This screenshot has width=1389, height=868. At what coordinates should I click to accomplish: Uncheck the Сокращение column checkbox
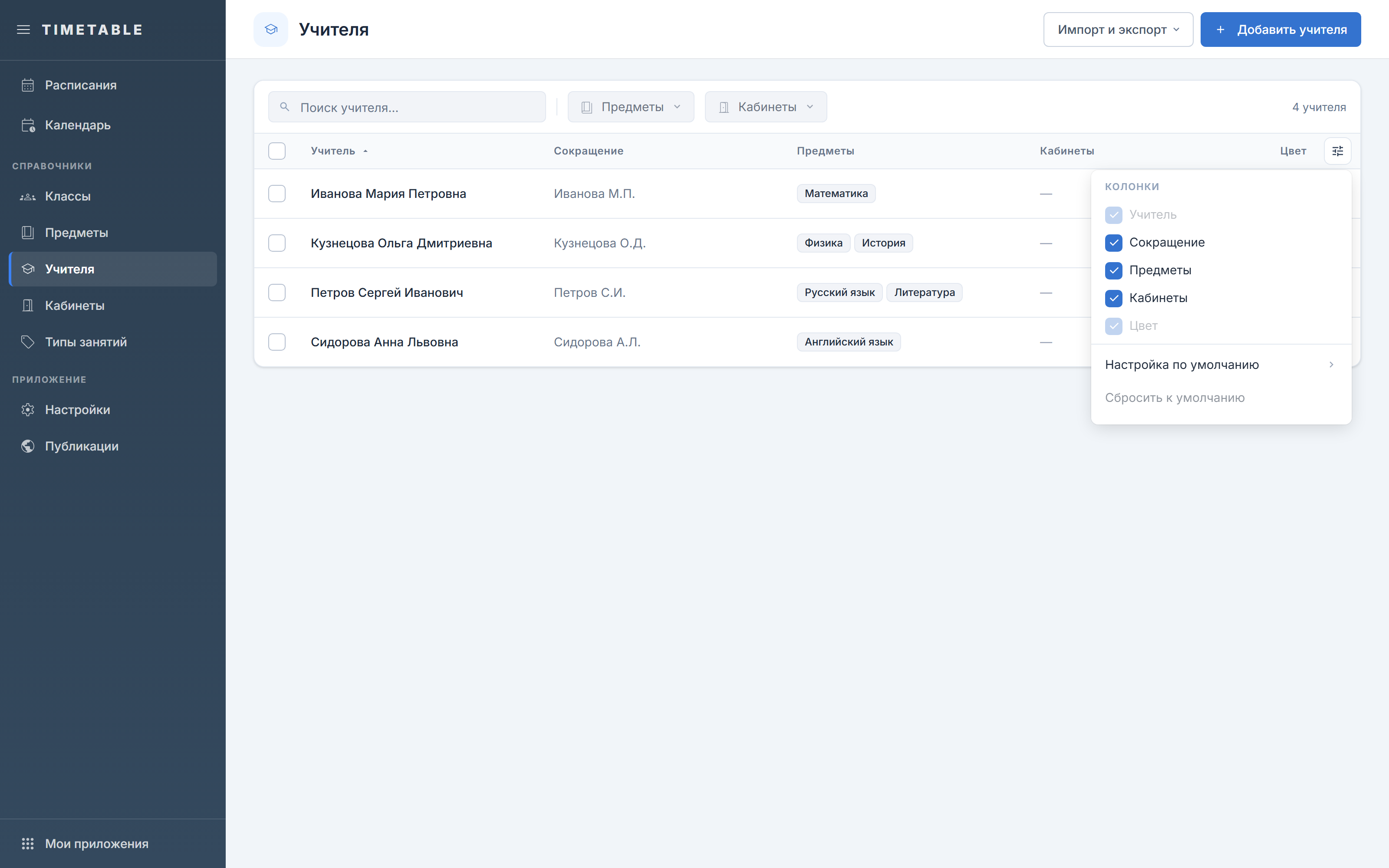point(1113,243)
